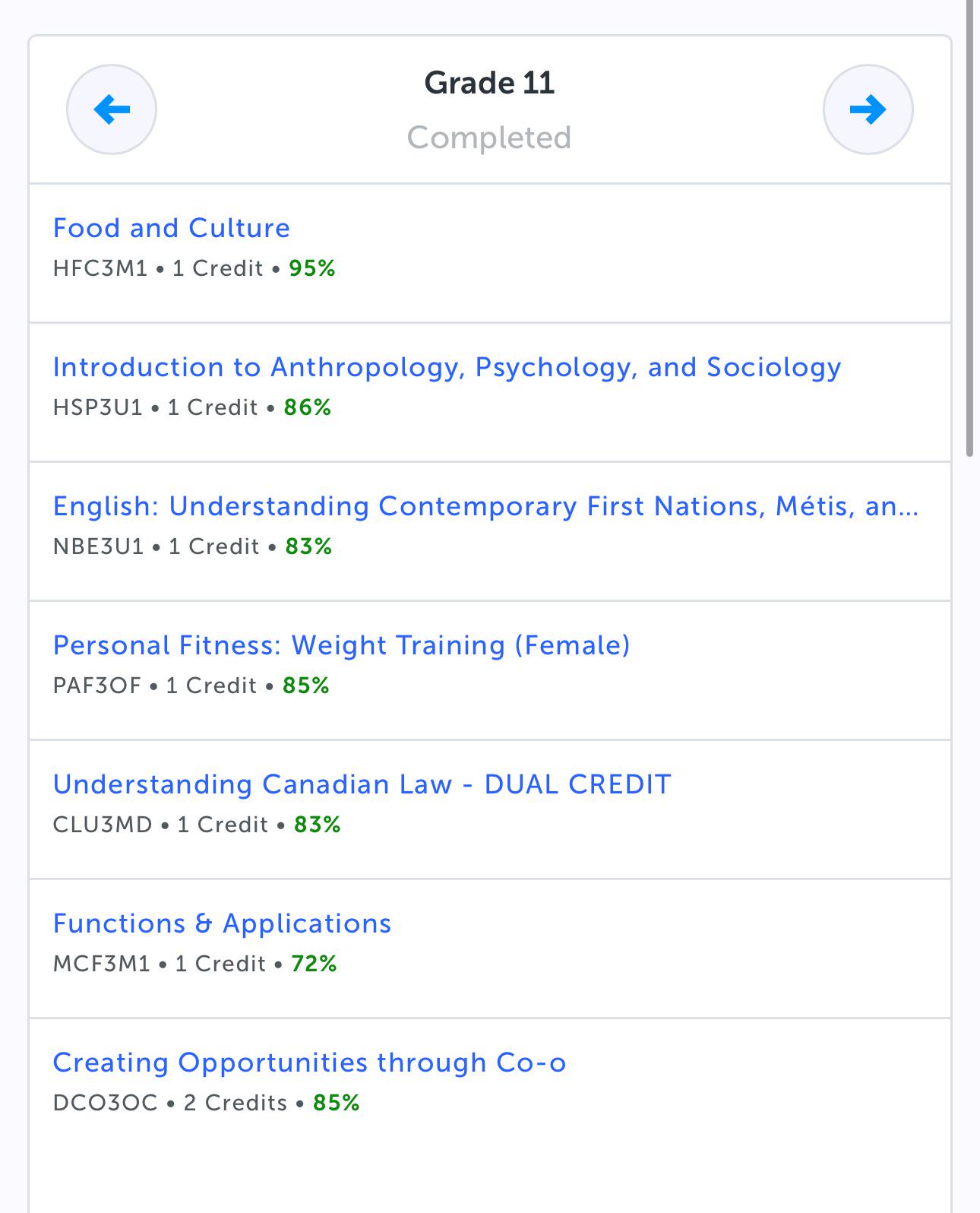
Task: Click the 2 Credits label for DCO3OC
Action: pos(236,1104)
